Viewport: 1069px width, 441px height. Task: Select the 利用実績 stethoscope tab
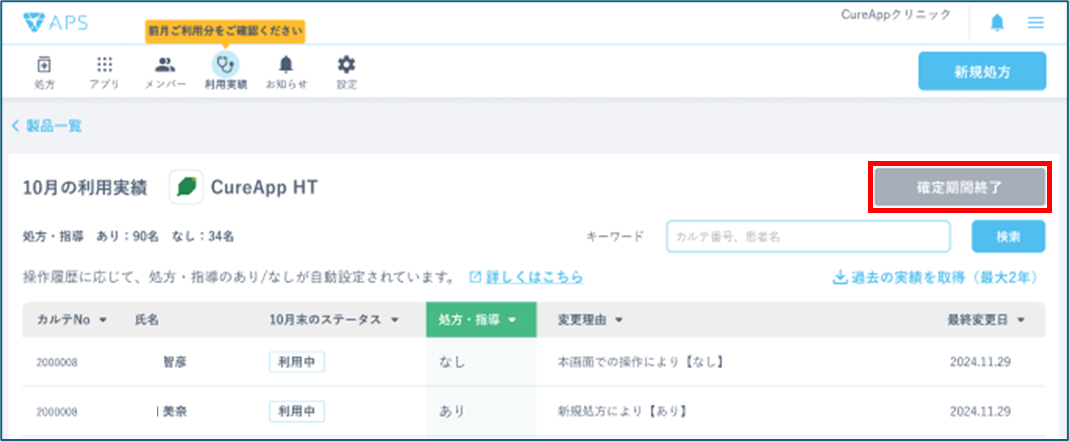coord(225,72)
